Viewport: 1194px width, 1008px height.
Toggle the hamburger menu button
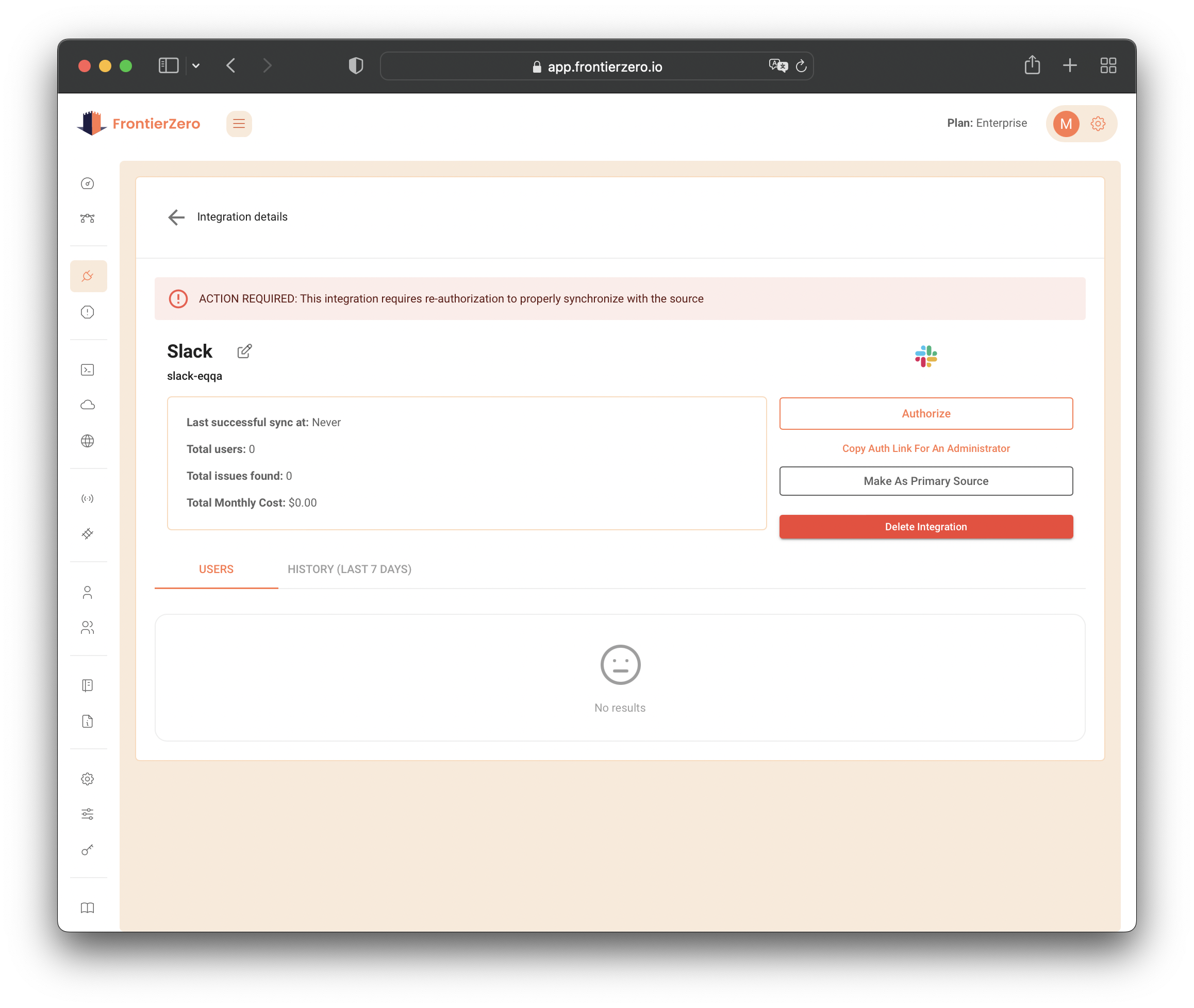(239, 124)
